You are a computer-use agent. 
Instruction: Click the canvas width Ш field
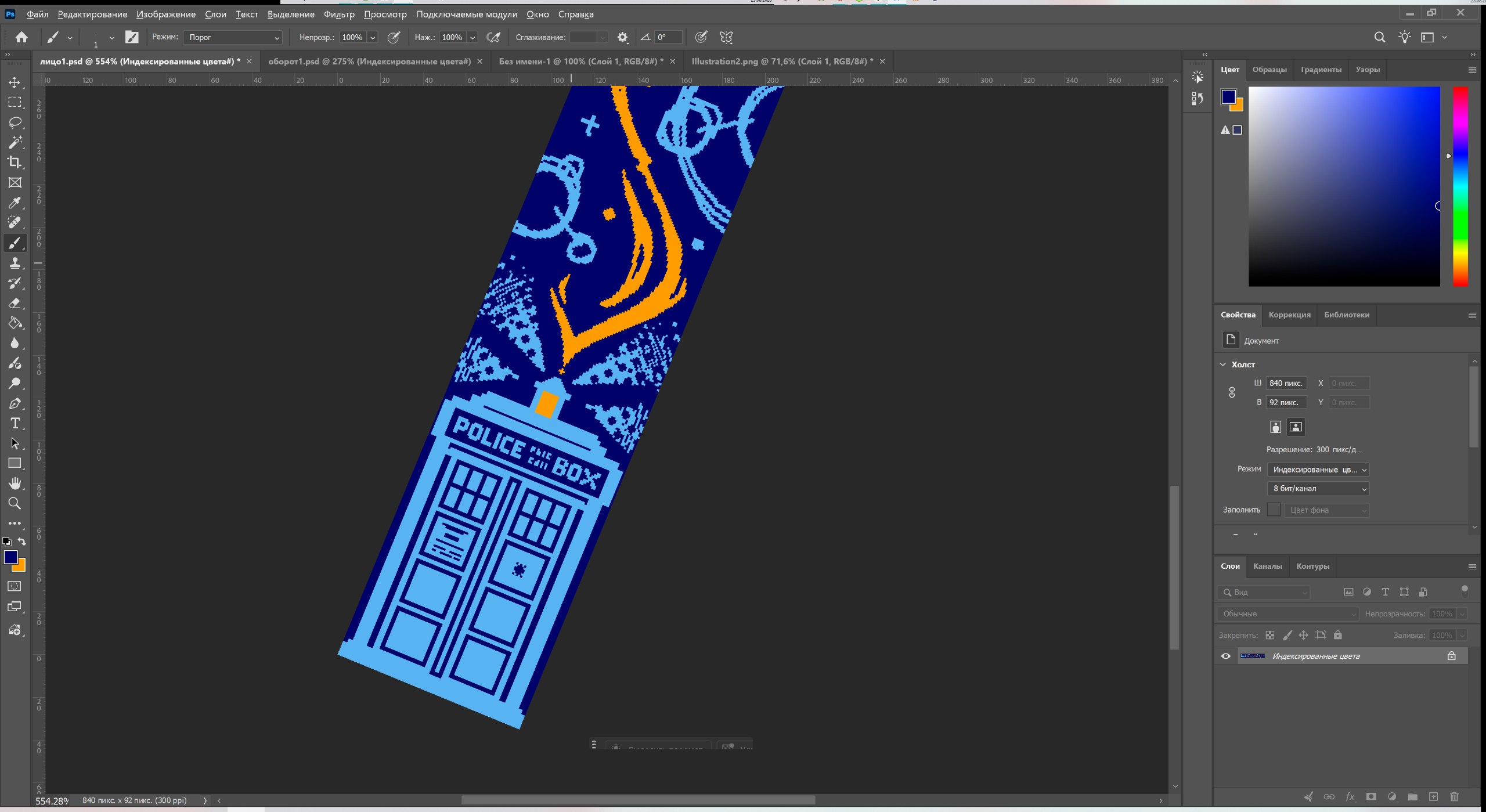[1286, 383]
